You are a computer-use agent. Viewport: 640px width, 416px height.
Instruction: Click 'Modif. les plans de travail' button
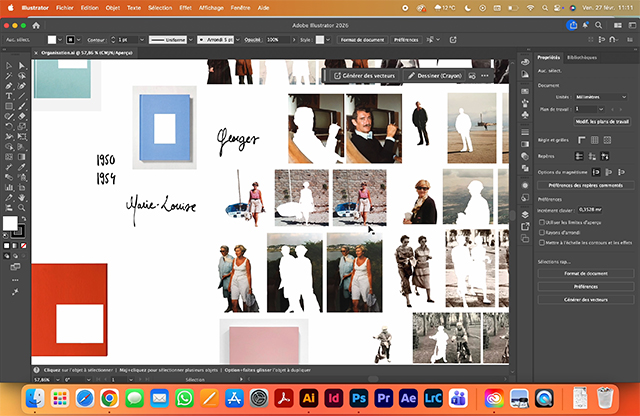(602, 122)
